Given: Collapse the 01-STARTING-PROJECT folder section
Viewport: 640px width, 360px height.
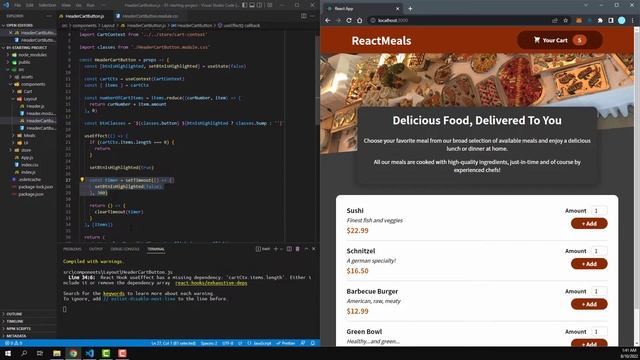Looking at the screenshot, I should pos(27,47).
